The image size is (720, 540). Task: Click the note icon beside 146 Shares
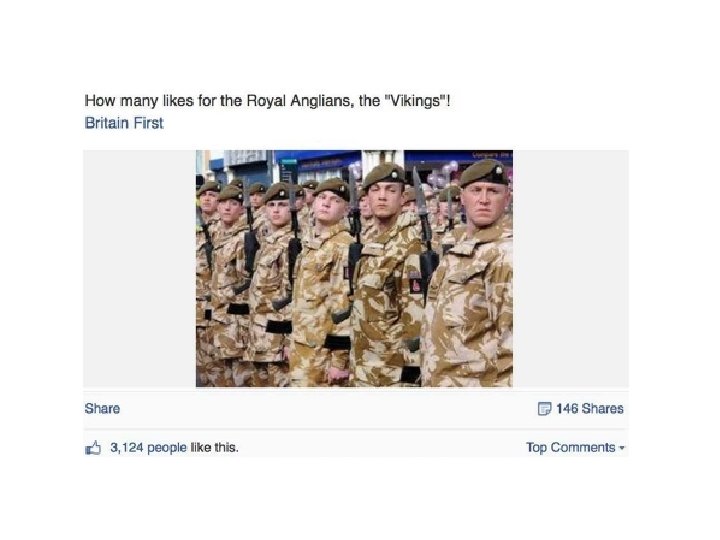click(x=544, y=409)
